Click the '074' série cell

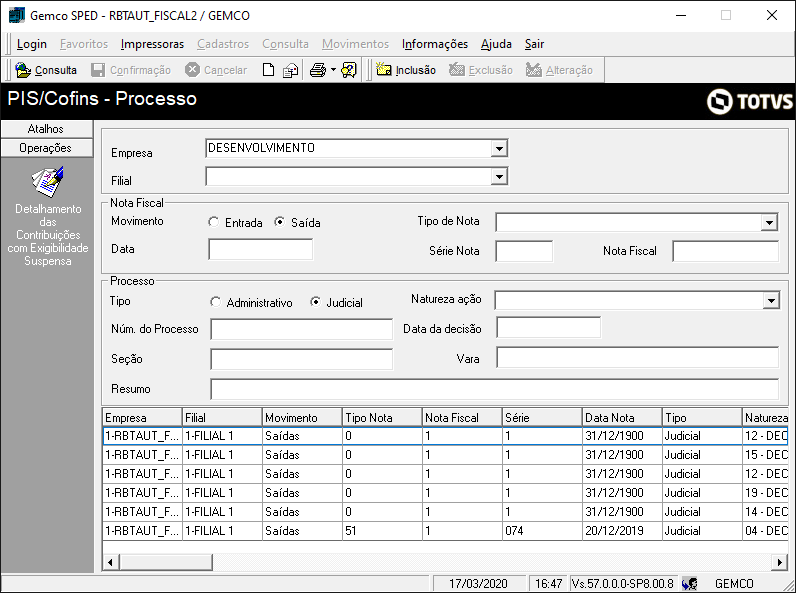(542, 531)
